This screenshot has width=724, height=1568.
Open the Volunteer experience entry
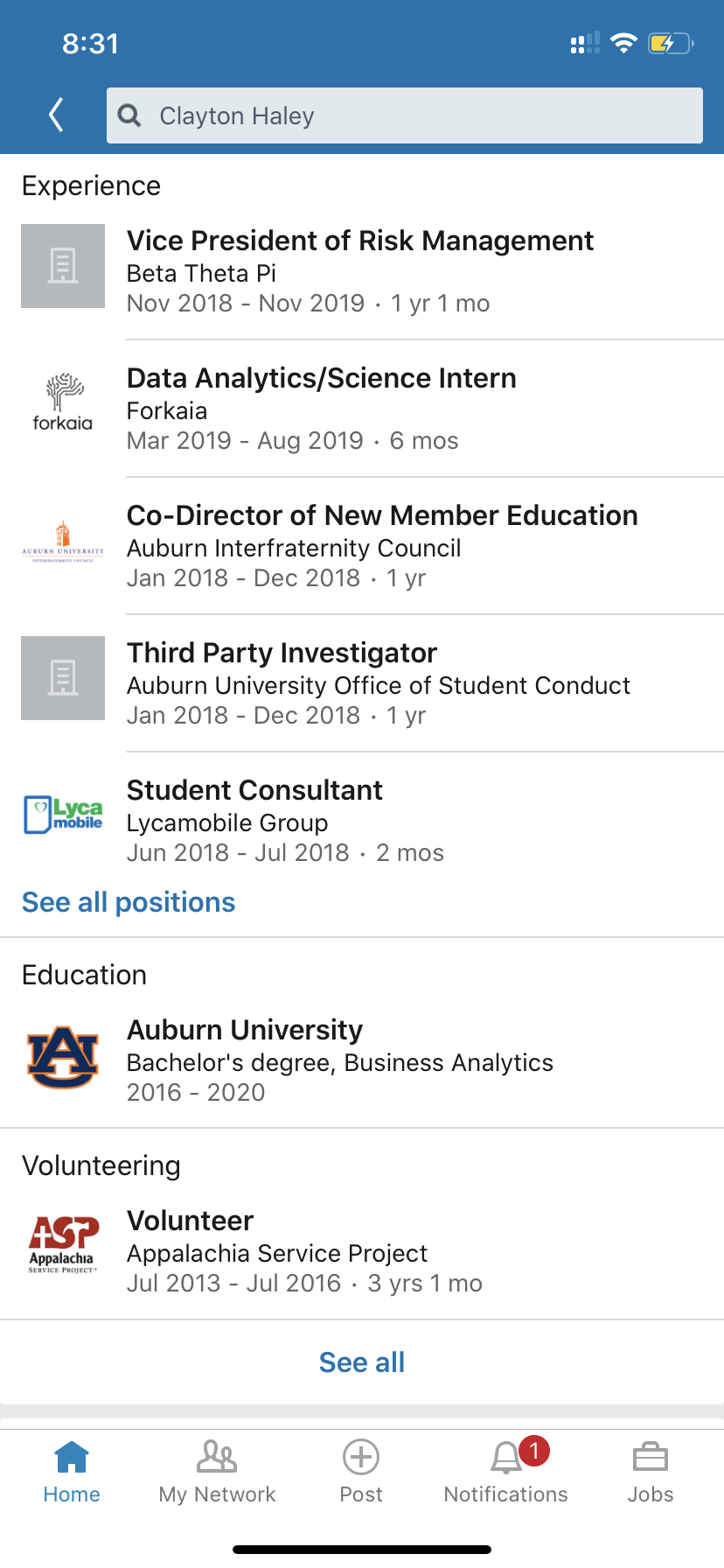pyautogui.click(x=191, y=1221)
